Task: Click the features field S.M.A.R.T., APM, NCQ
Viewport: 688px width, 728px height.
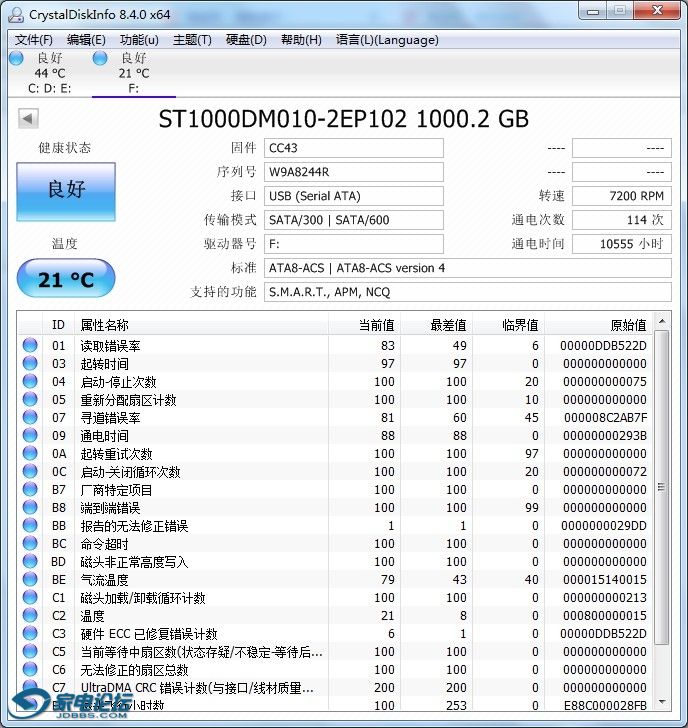Action: click(467, 292)
